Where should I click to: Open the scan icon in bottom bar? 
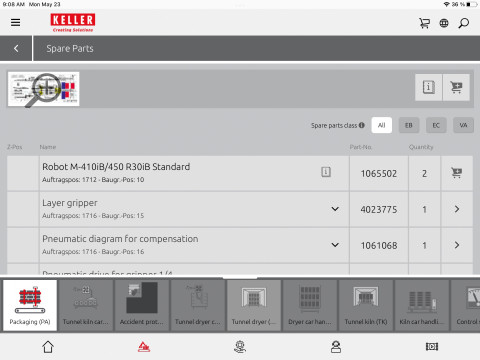[432, 347]
